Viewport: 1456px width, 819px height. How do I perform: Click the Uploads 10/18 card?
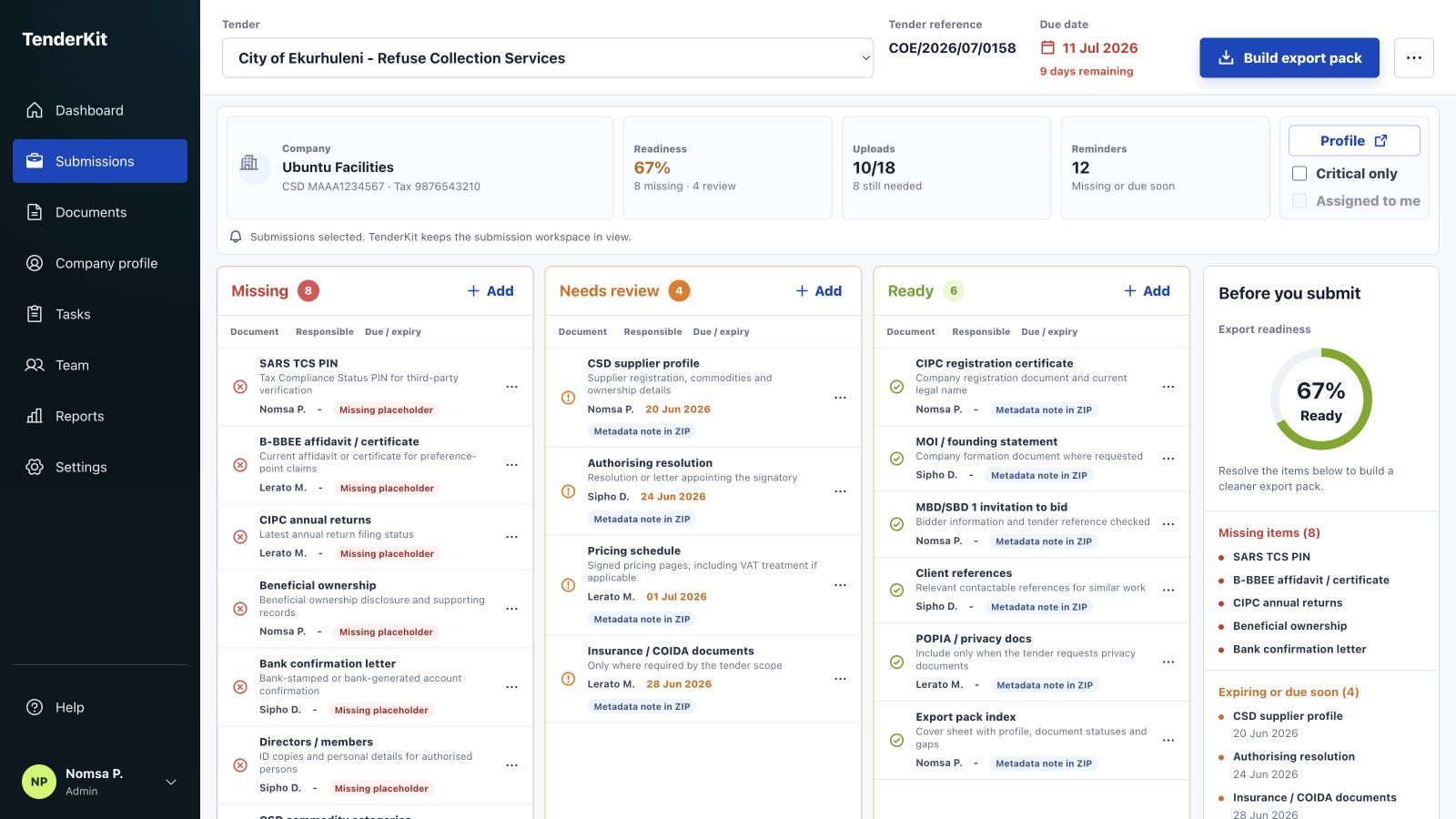click(946, 167)
